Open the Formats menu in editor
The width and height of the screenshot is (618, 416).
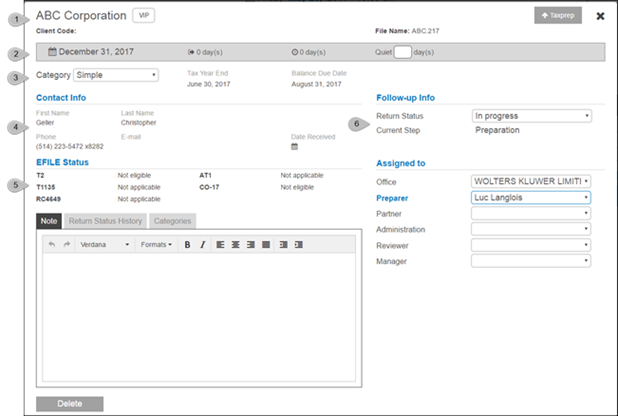point(156,244)
